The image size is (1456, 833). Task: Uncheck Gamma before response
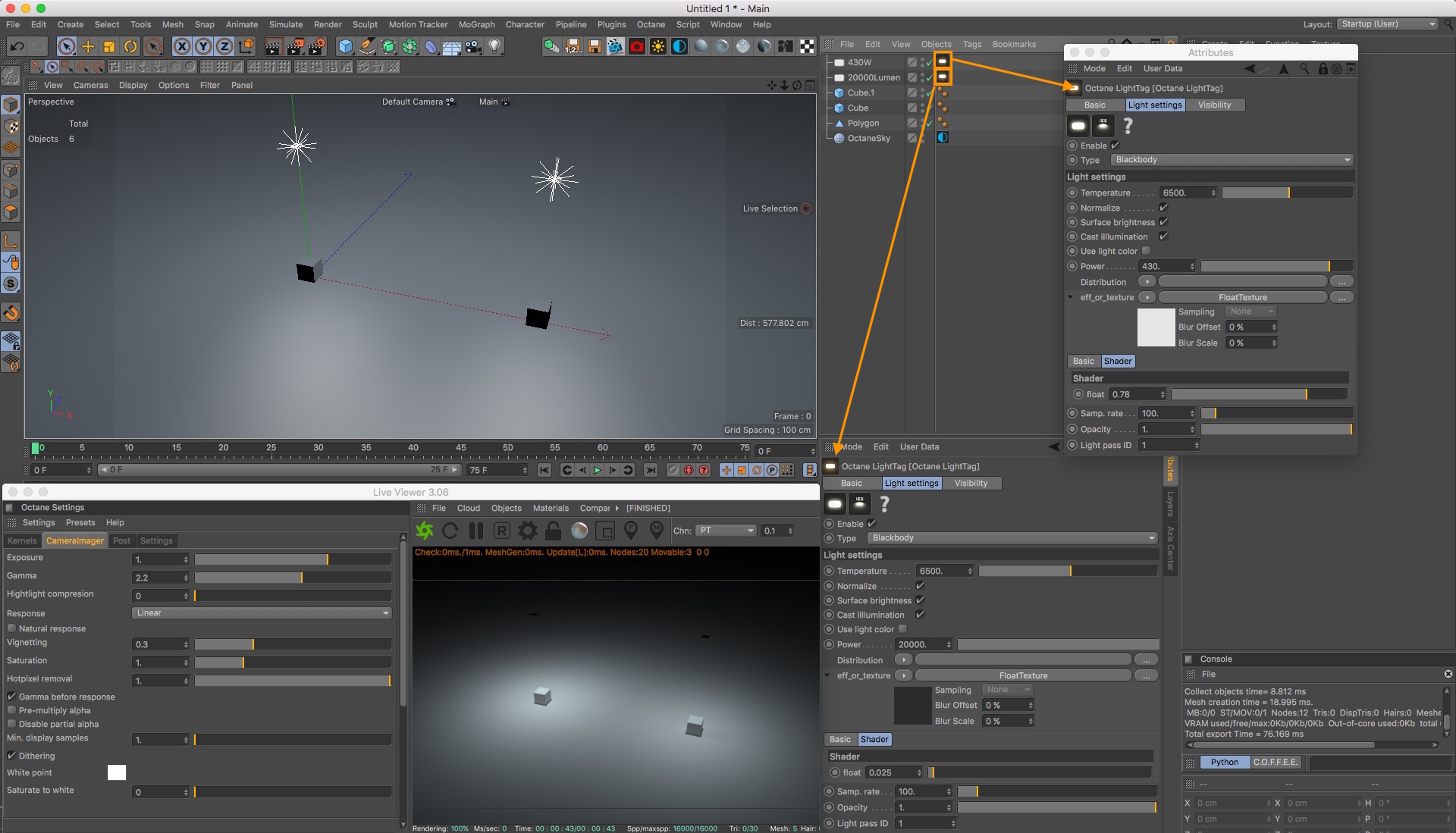(12, 697)
